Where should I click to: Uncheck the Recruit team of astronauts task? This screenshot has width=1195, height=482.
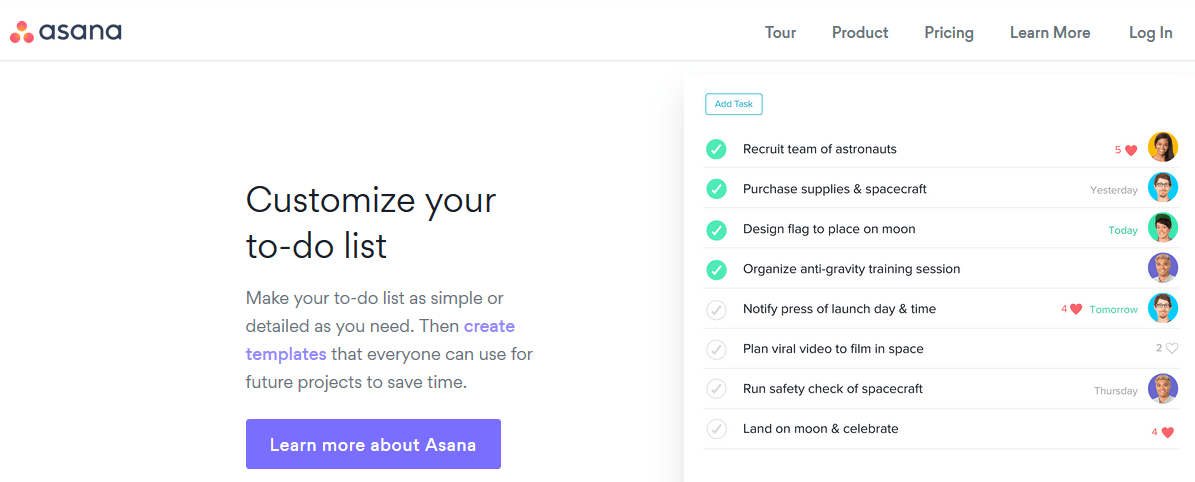point(716,149)
